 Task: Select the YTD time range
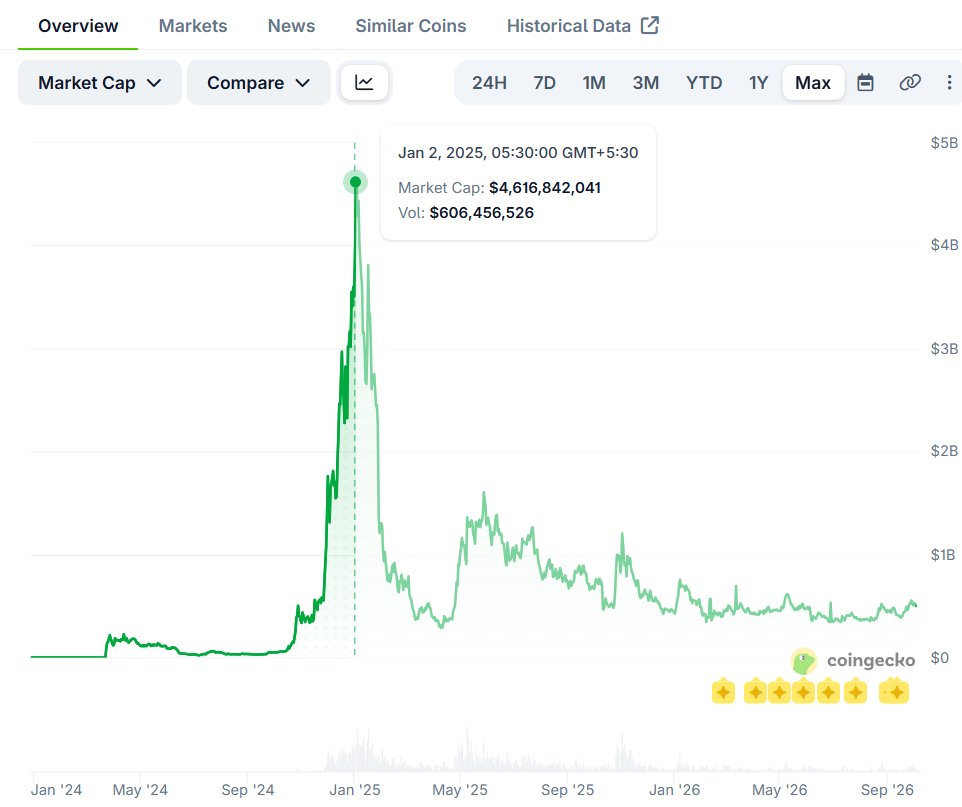click(x=704, y=83)
